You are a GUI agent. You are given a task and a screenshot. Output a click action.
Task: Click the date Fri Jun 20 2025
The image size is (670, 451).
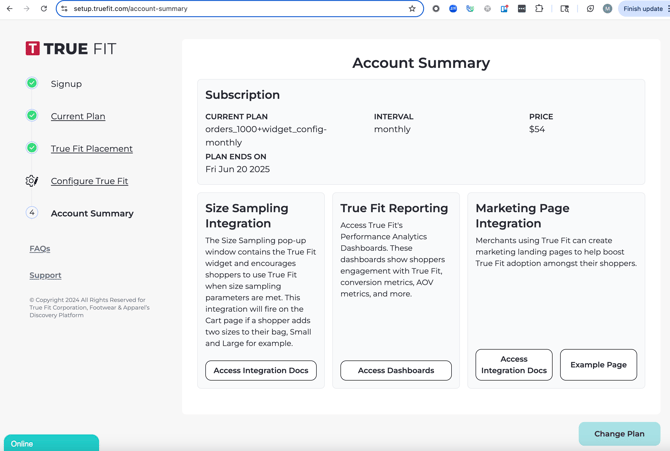pos(238,169)
